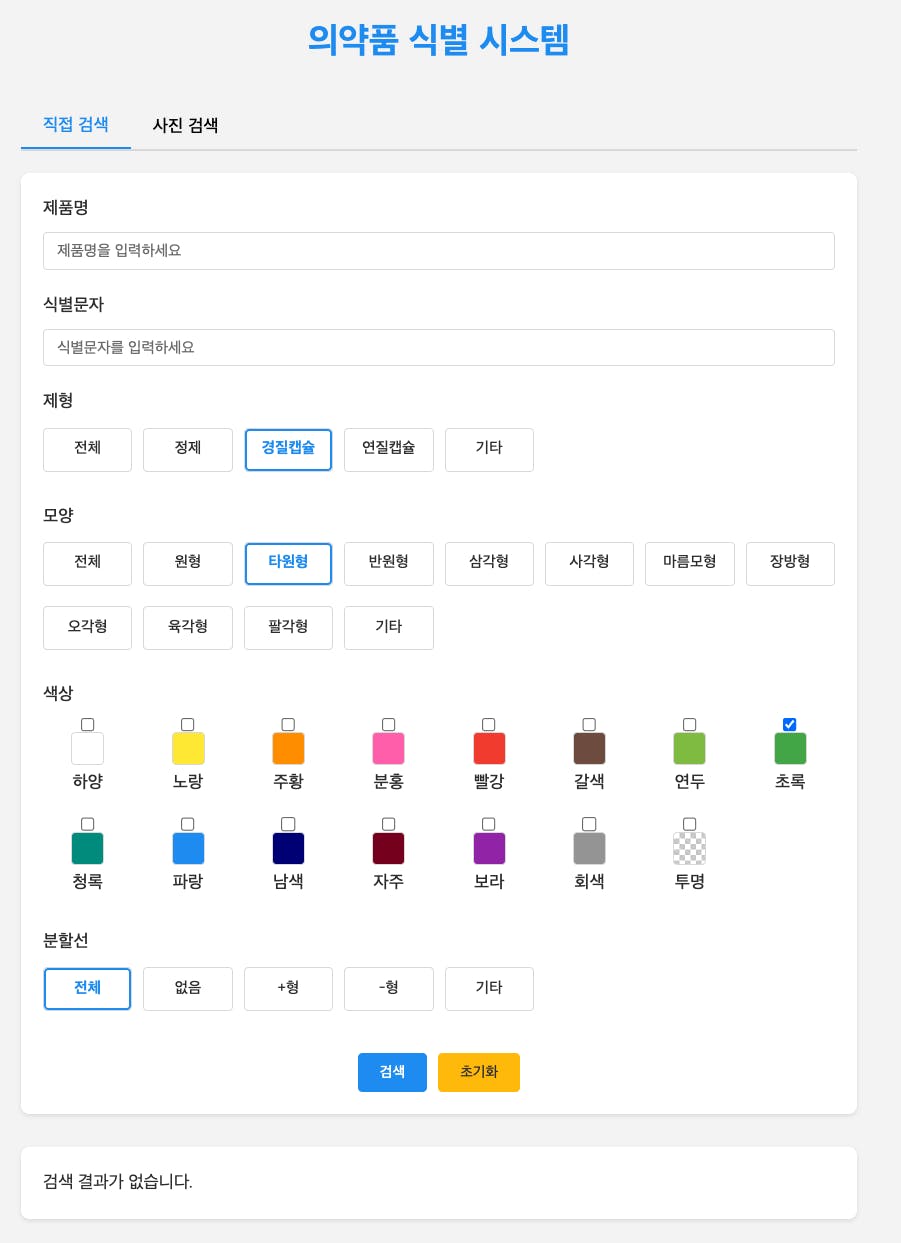Click the yellow 초기화 reset button

pyautogui.click(x=478, y=1072)
